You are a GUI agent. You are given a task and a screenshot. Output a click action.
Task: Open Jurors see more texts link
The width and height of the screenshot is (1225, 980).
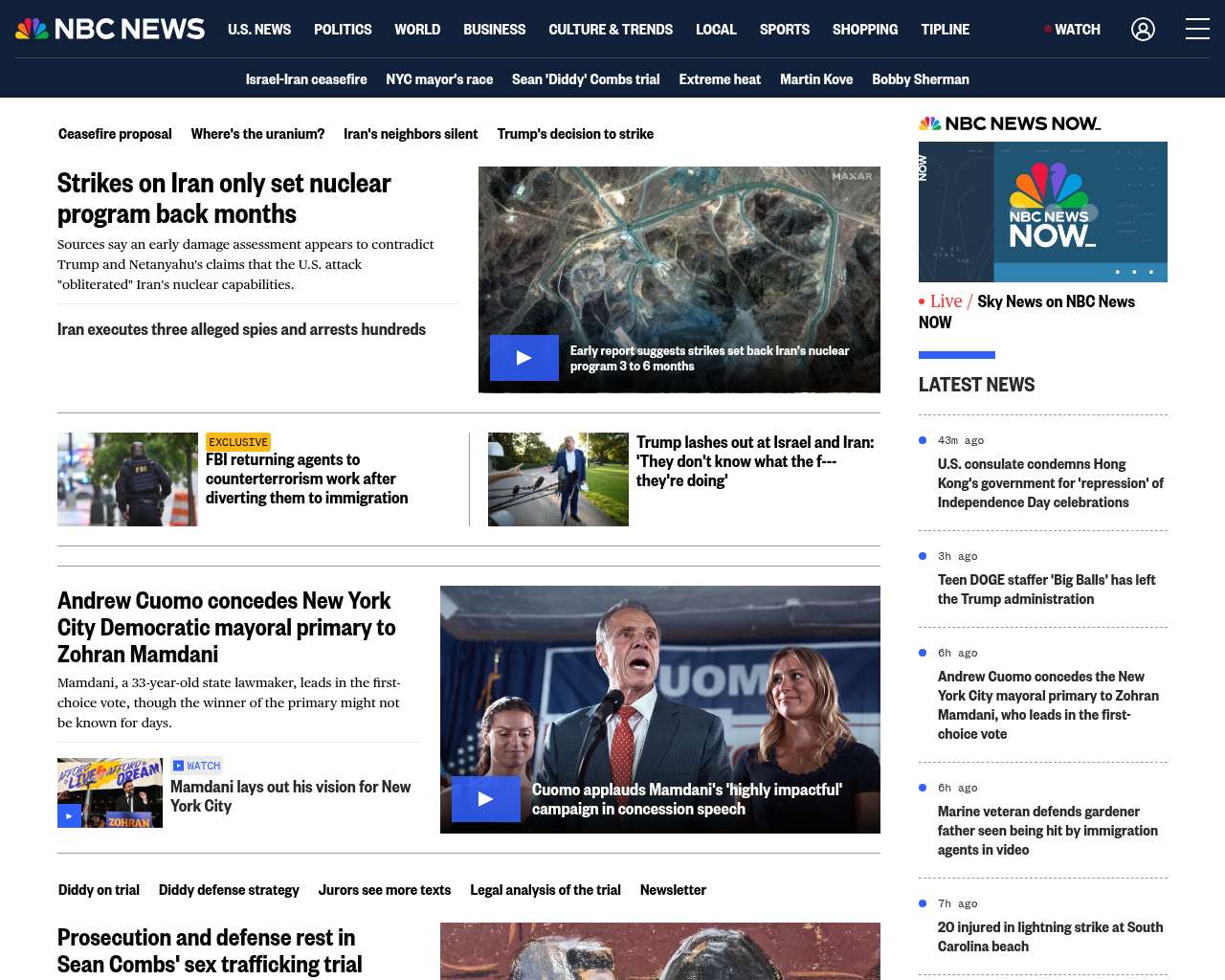click(385, 890)
